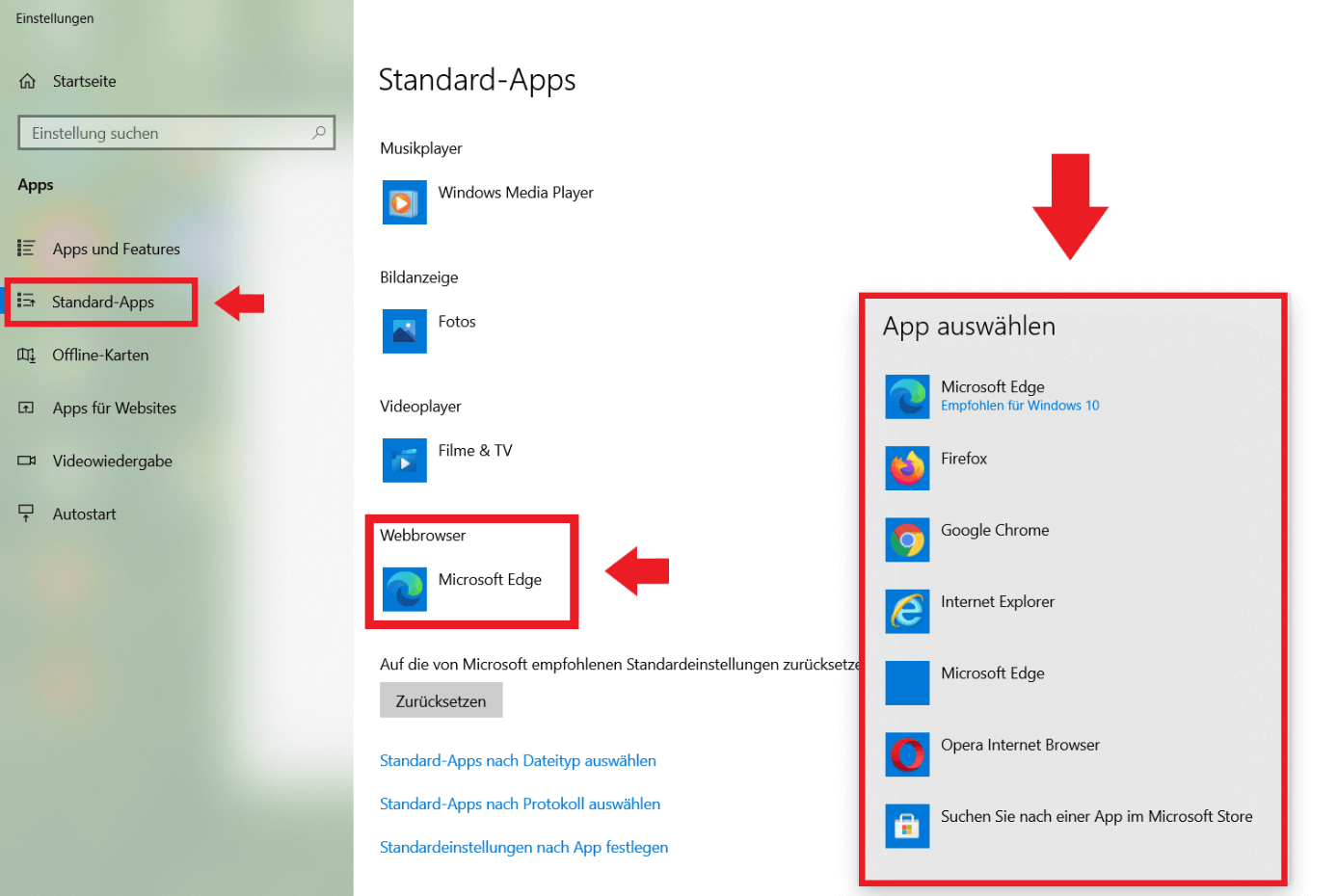
Task: Go to Offline-Karten settings
Action: (x=100, y=355)
